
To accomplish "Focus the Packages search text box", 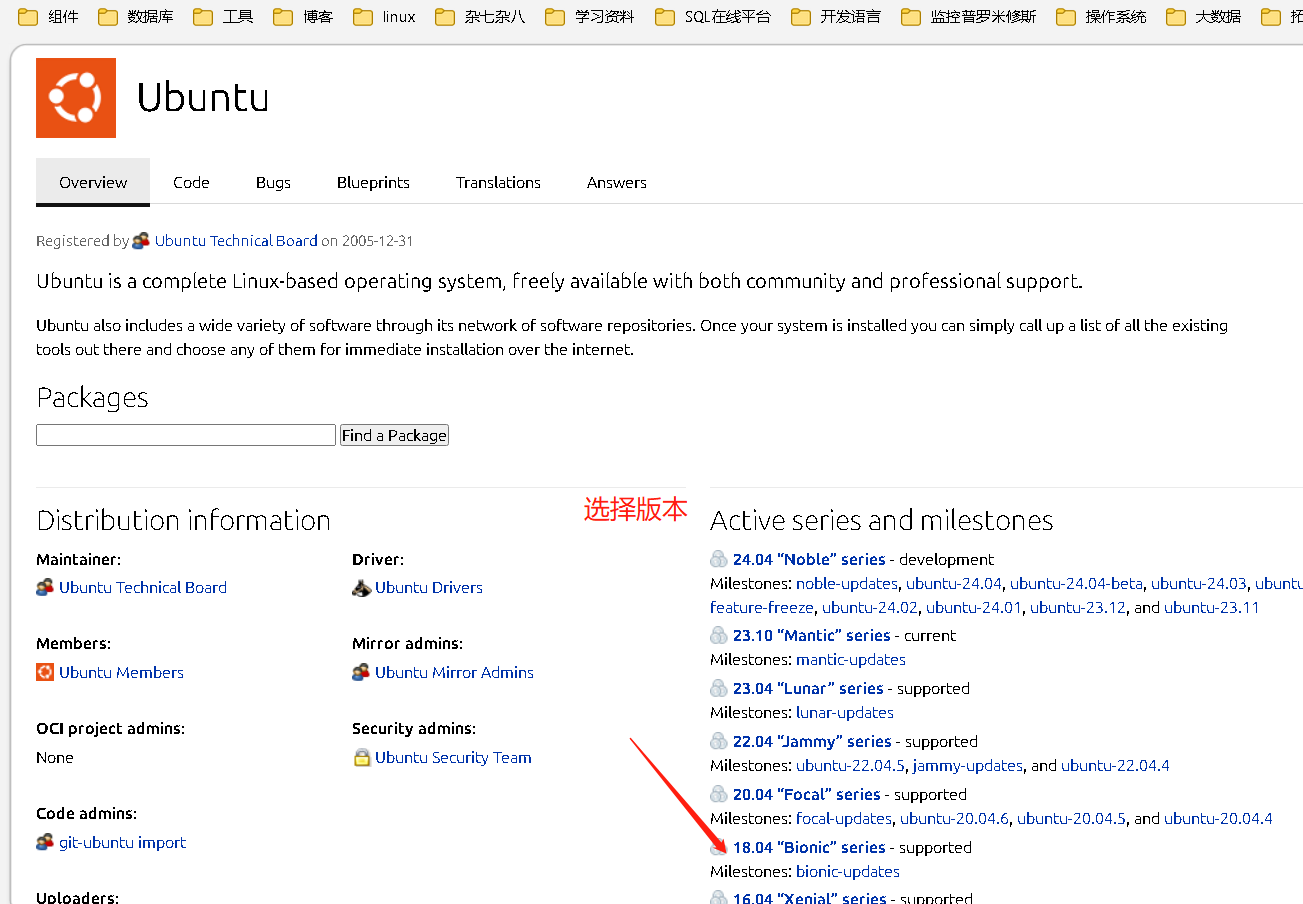I will coord(186,435).
